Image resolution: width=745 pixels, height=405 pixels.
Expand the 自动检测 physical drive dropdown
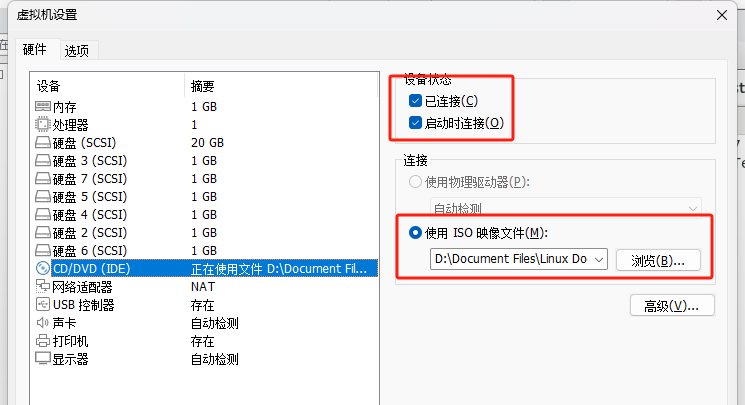[692, 209]
